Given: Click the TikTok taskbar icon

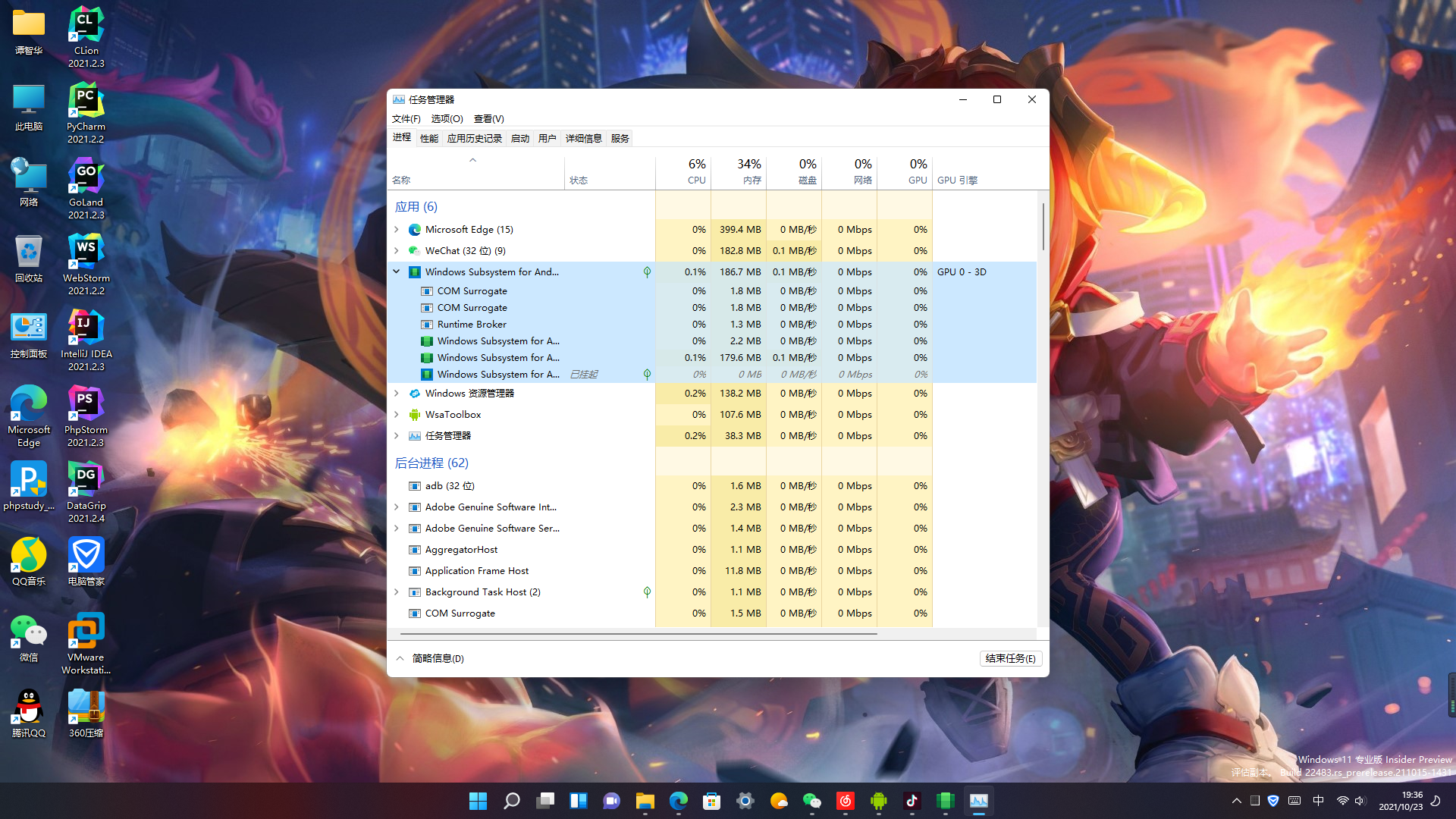Looking at the screenshot, I should (912, 801).
